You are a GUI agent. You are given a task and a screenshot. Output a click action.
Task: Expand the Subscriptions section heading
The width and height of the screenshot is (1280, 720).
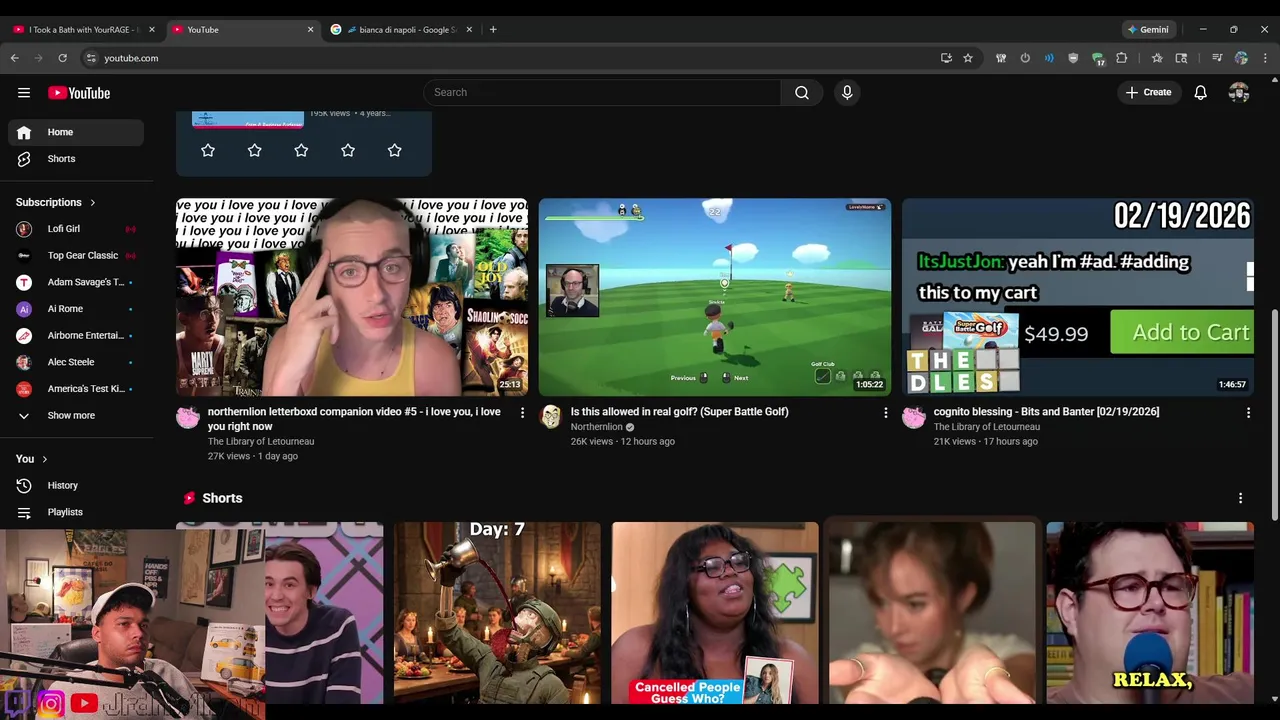coord(56,202)
